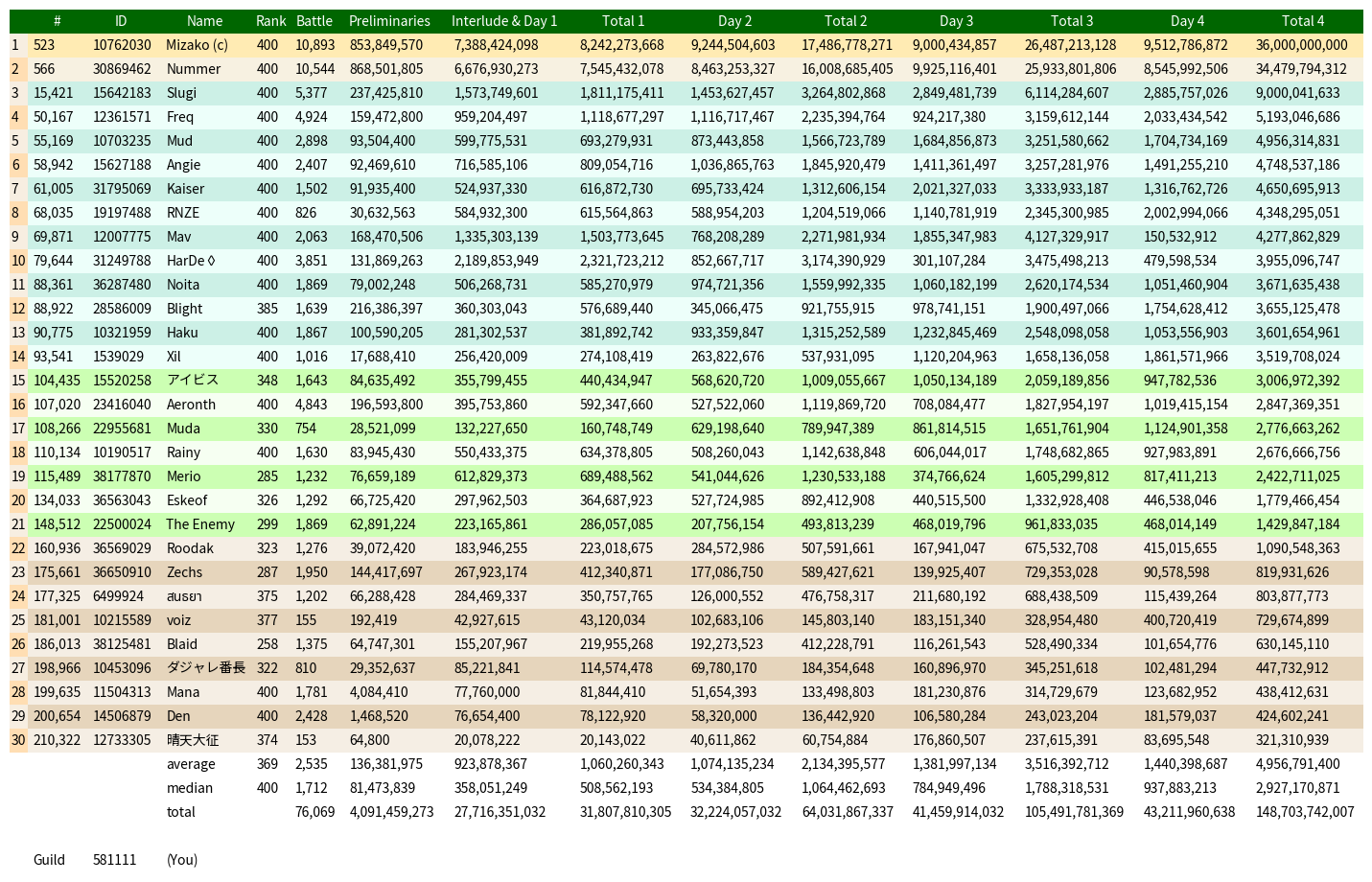Screen dimensions: 1372x882
Task: Click The Enemy's Total 4 value 1,429,847,184
Action: tap(1298, 524)
